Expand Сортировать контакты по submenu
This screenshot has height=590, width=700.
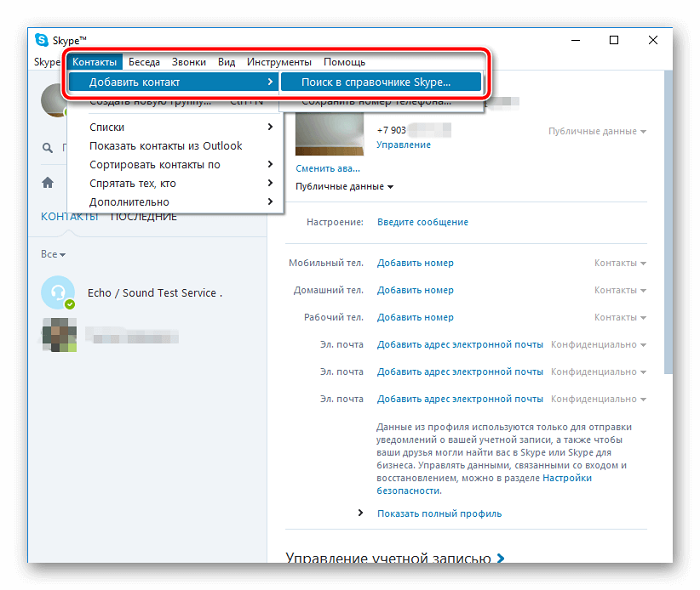click(175, 165)
